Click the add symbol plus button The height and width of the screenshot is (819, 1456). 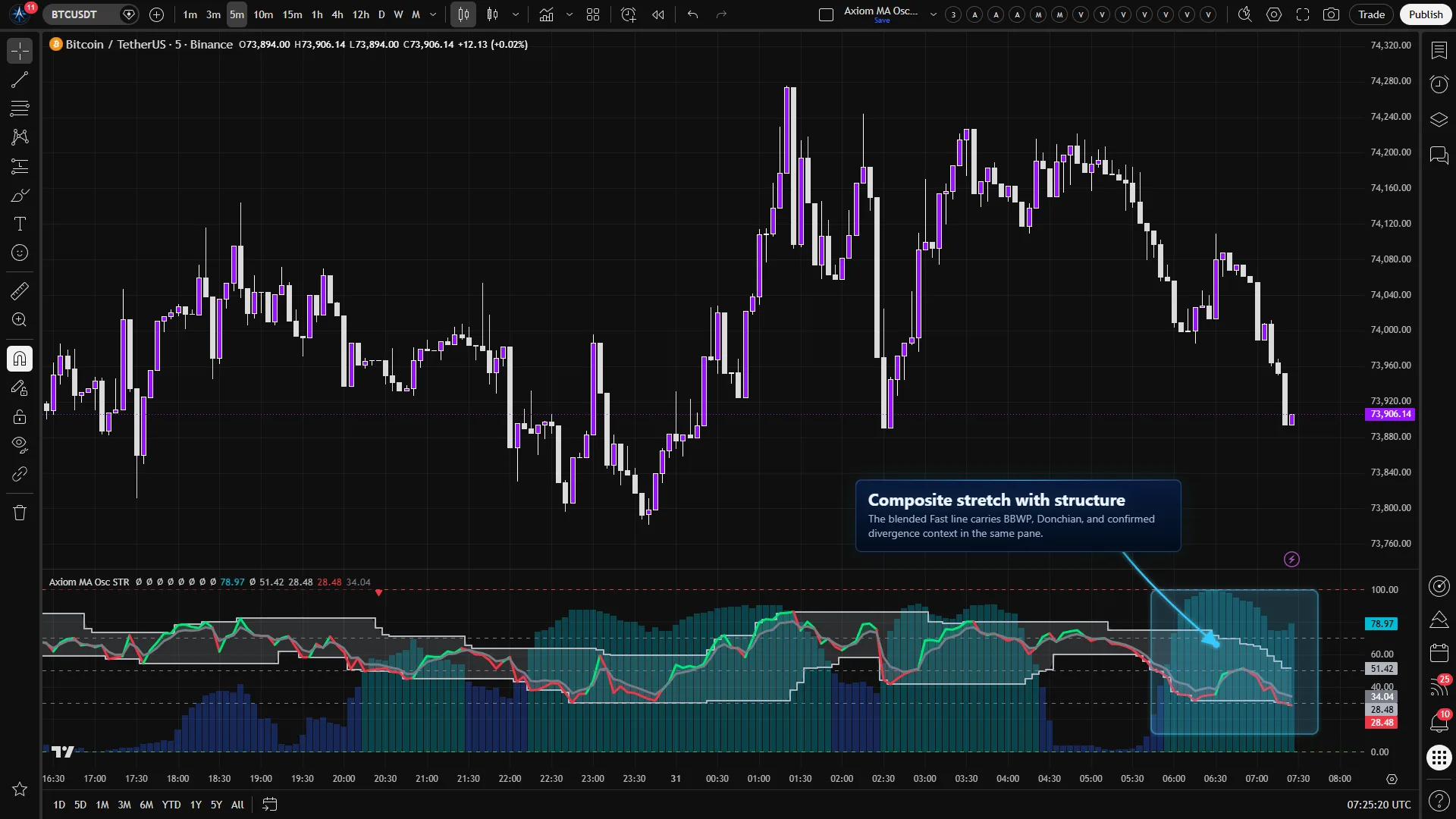157,14
